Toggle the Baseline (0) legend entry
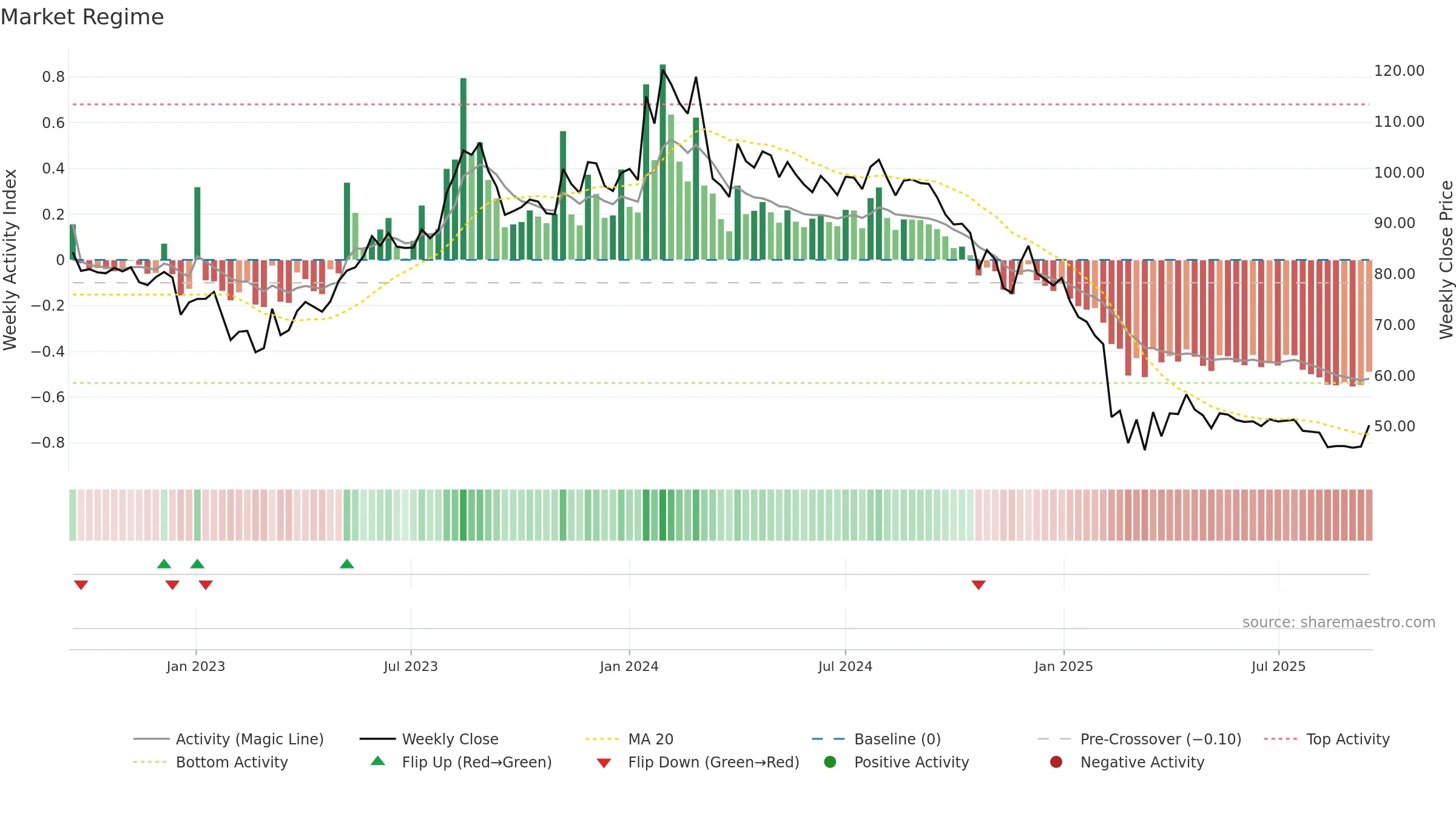This screenshot has height=819, width=1456. coord(876,739)
